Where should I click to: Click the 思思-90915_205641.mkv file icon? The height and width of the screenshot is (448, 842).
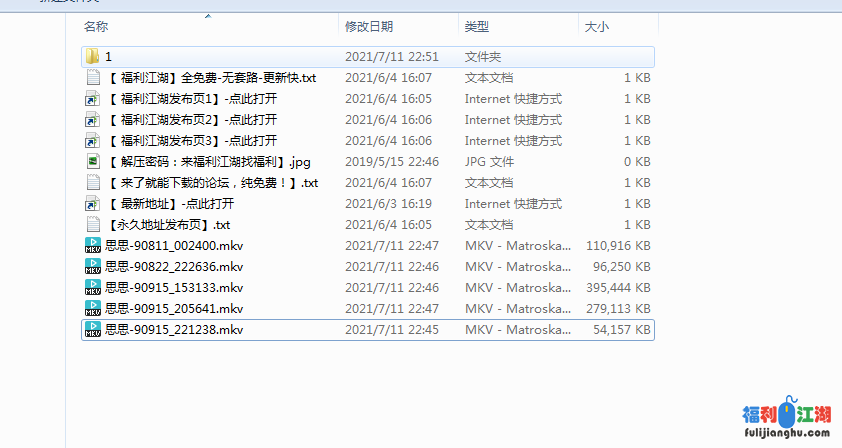click(x=92, y=309)
